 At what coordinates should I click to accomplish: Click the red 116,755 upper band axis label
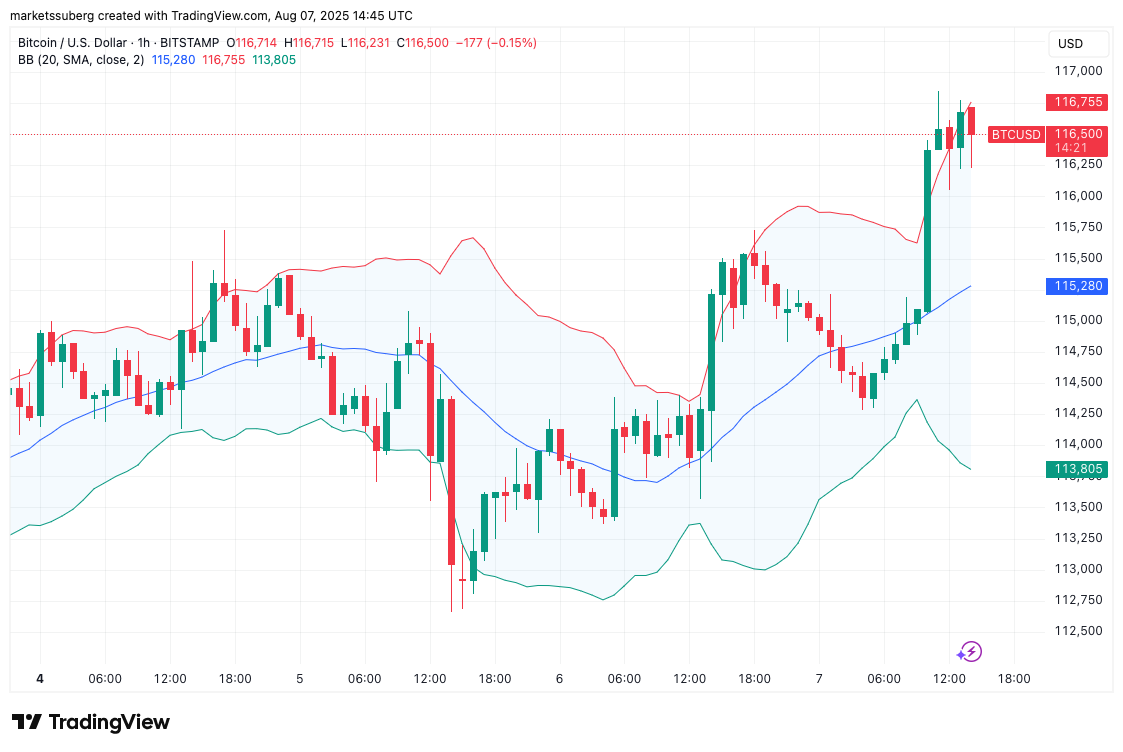tap(1078, 102)
